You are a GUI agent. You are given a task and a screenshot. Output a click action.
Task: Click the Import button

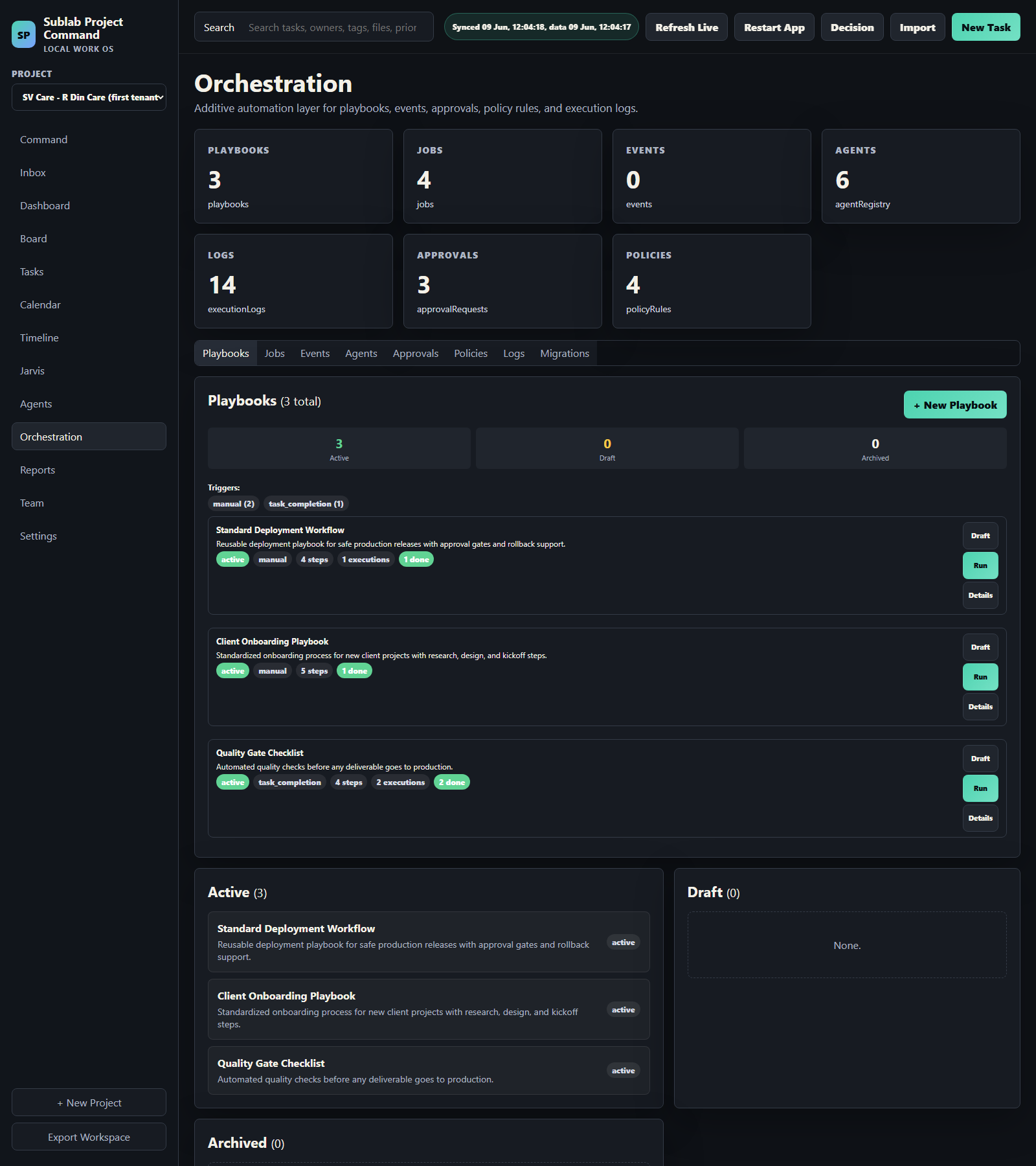pyautogui.click(x=918, y=27)
